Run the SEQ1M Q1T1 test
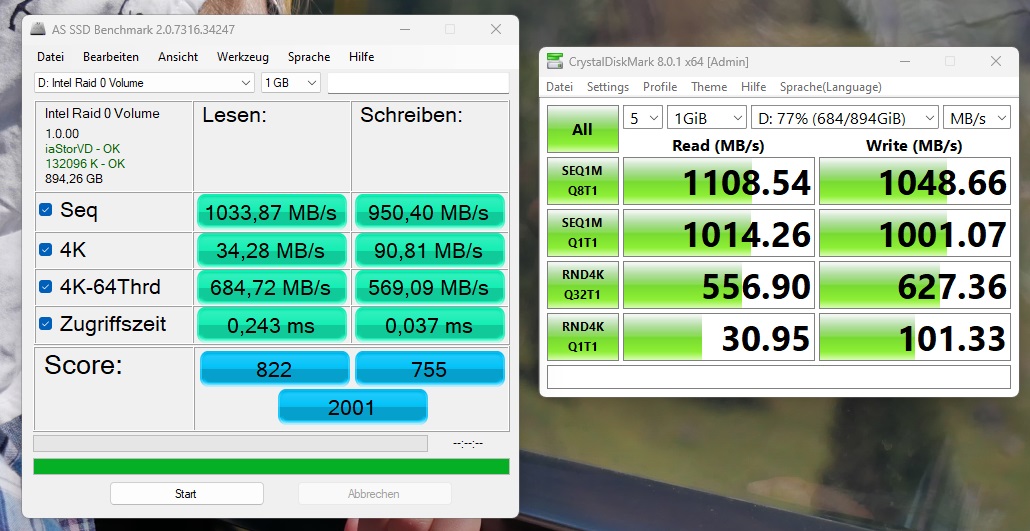The height and width of the screenshot is (531, 1030). [583, 233]
